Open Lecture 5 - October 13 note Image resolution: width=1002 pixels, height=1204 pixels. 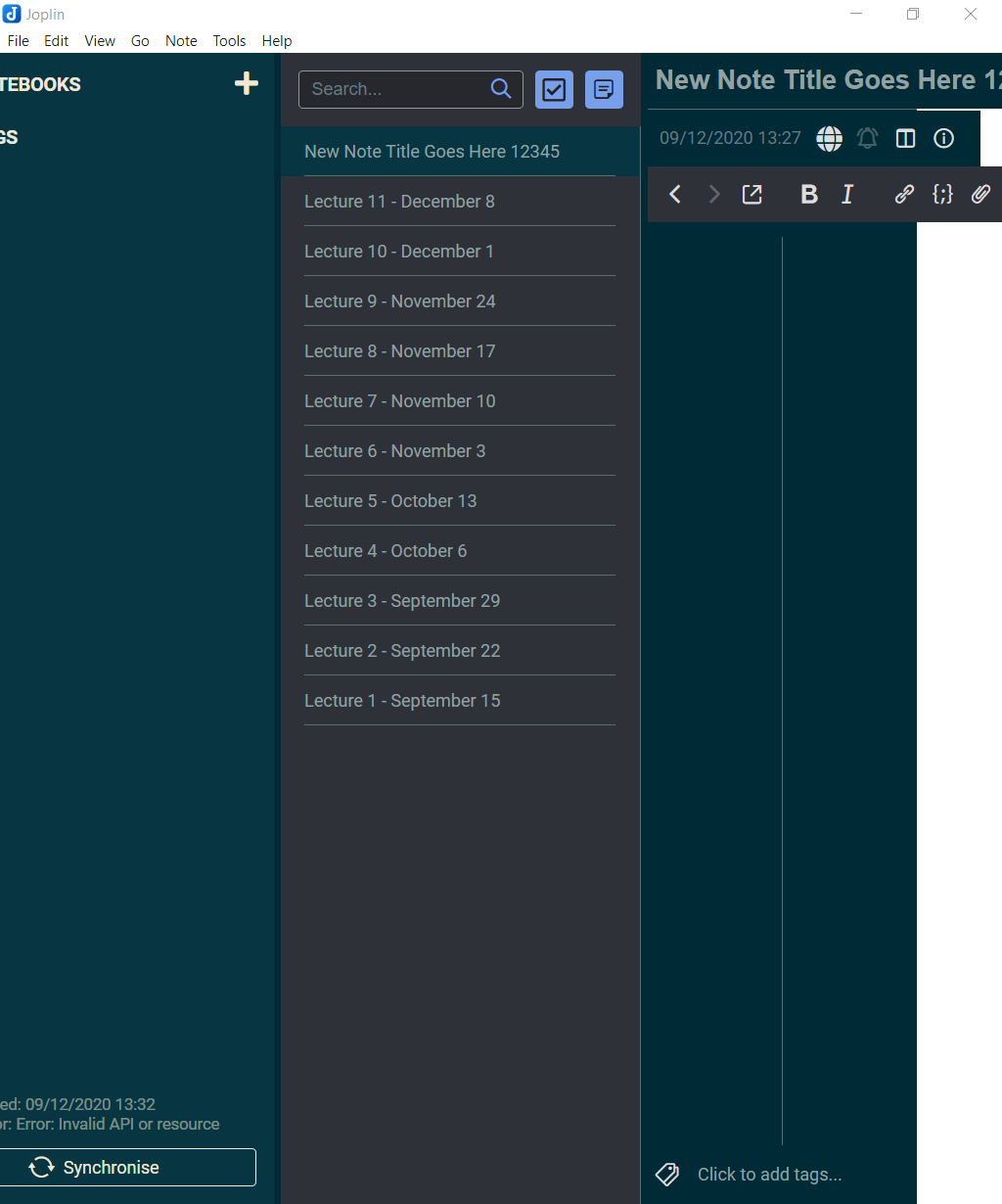pos(460,501)
